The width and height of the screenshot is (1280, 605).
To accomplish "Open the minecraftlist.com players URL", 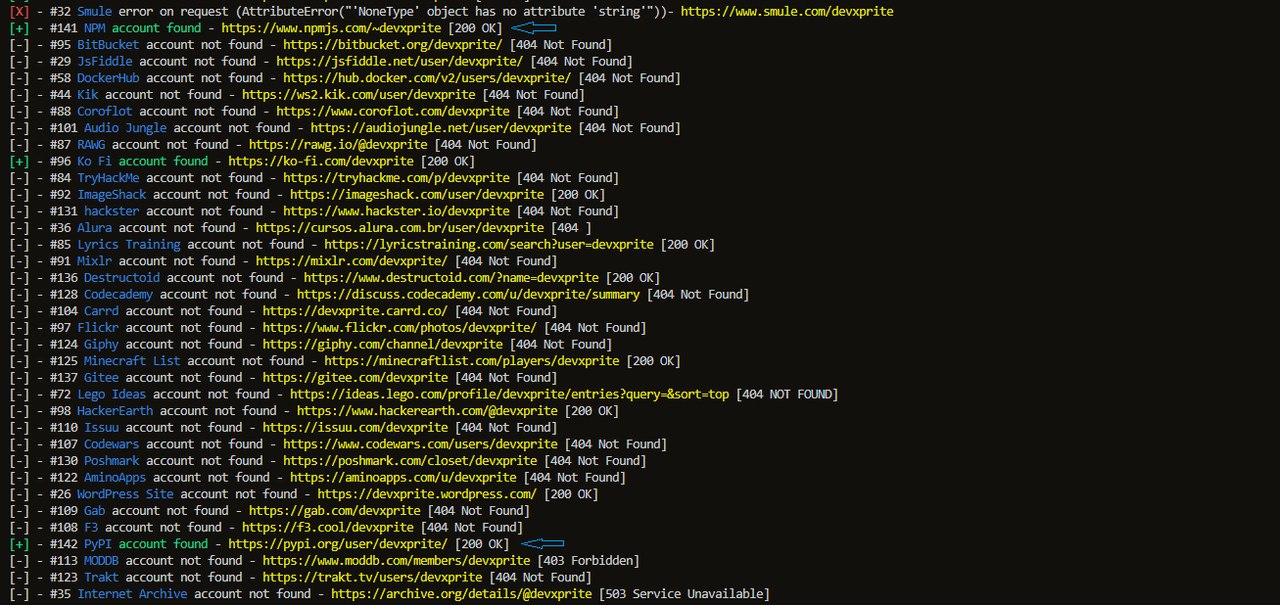I will pyautogui.click(x=472, y=361).
